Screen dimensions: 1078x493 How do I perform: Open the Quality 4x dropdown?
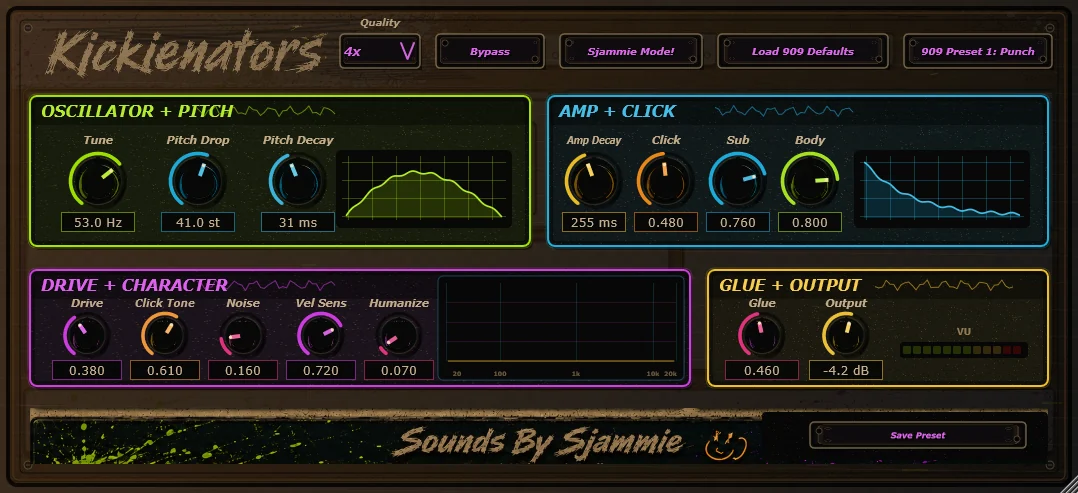coord(380,52)
